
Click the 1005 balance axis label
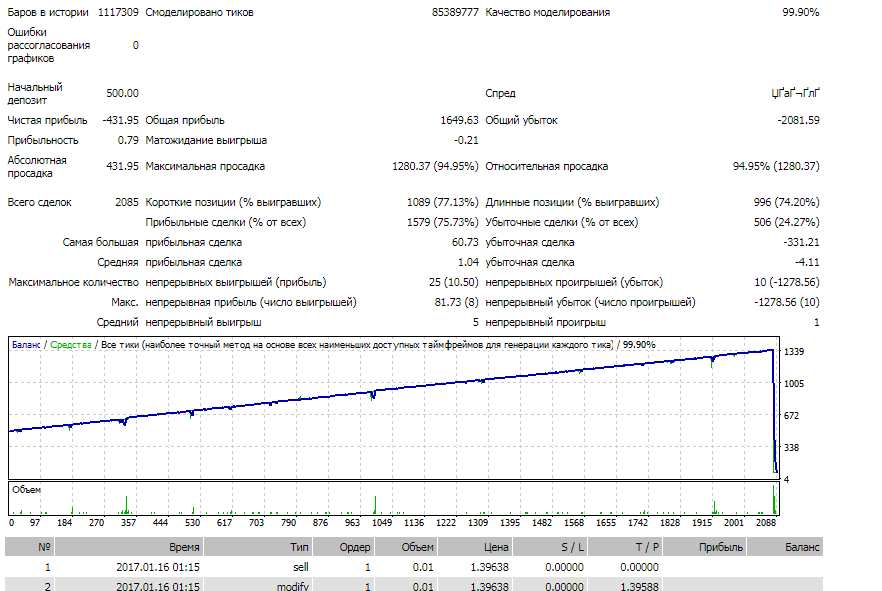point(794,384)
